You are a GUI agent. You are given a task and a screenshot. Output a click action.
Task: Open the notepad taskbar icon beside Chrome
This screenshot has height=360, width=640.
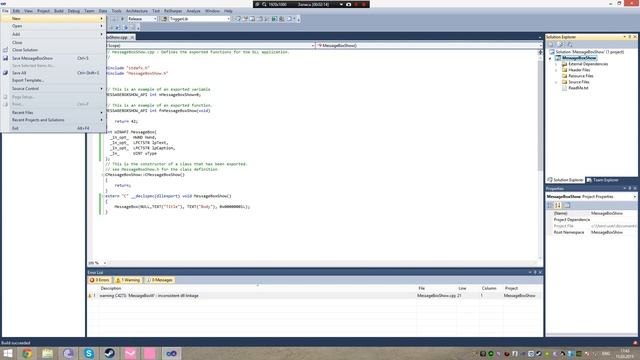click(47, 353)
